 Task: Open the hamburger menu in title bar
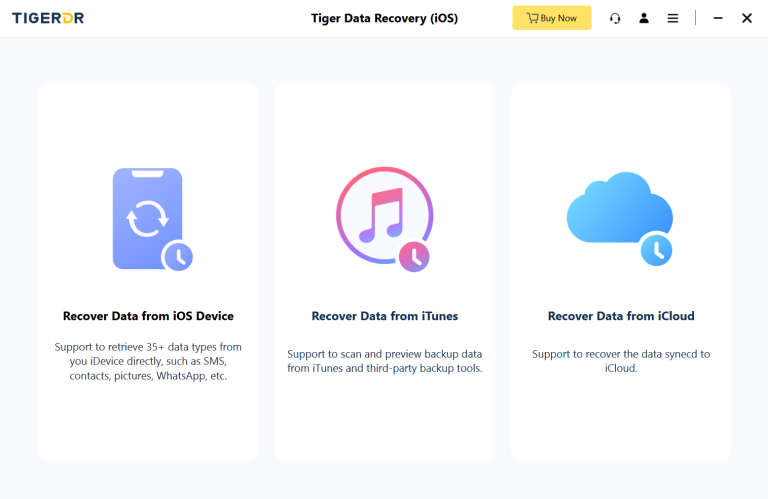tap(673, 18)
